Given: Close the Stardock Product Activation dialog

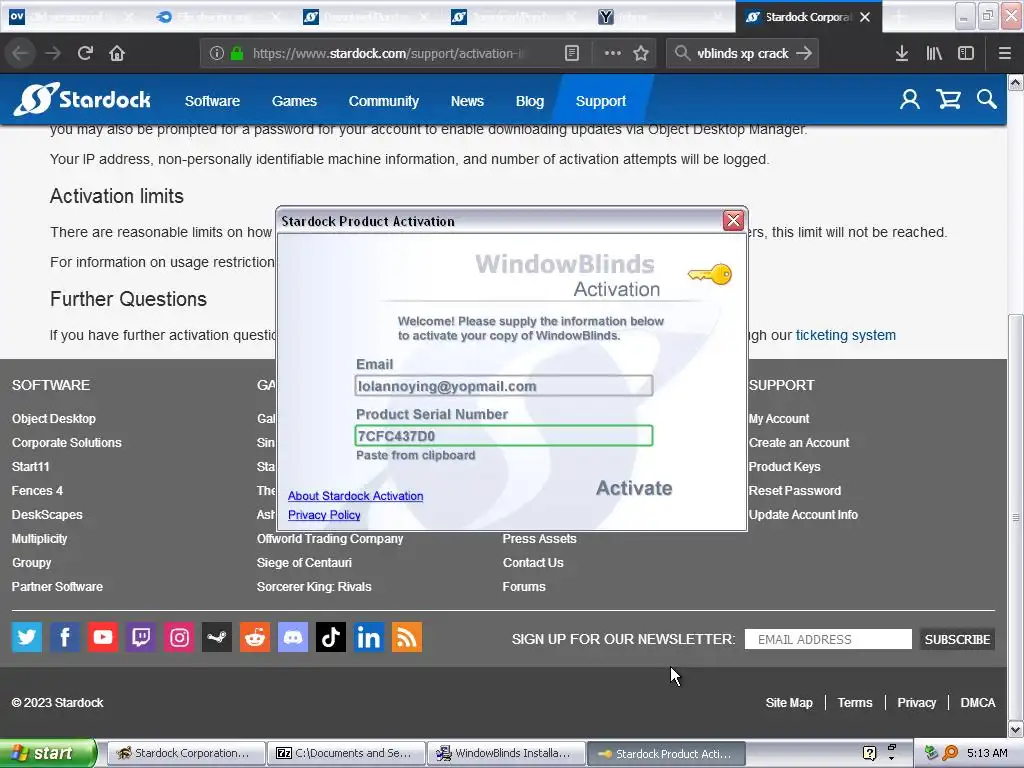Looking at the screenshot, I should [733, 221].
